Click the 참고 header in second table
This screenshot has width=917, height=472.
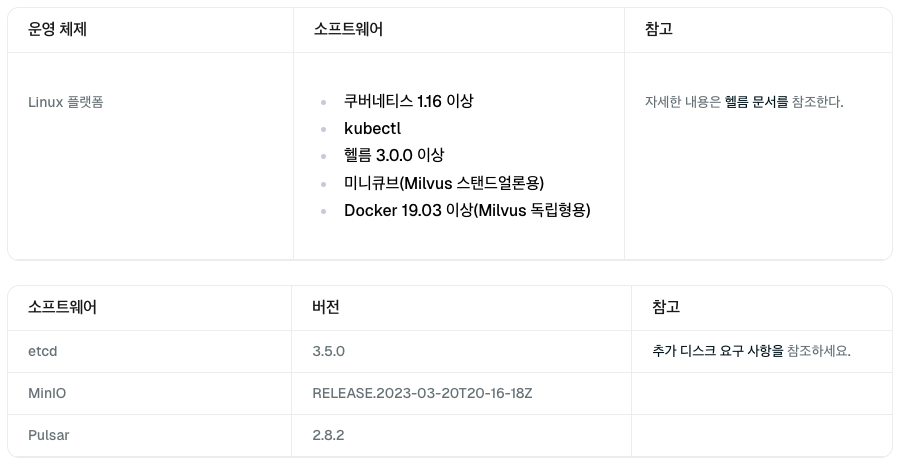click(x=666, y=306)
